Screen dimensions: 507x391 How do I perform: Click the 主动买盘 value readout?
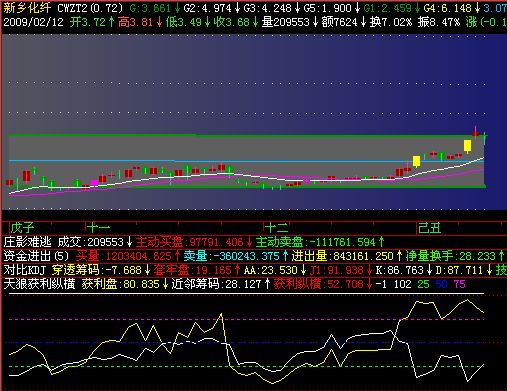190,242
